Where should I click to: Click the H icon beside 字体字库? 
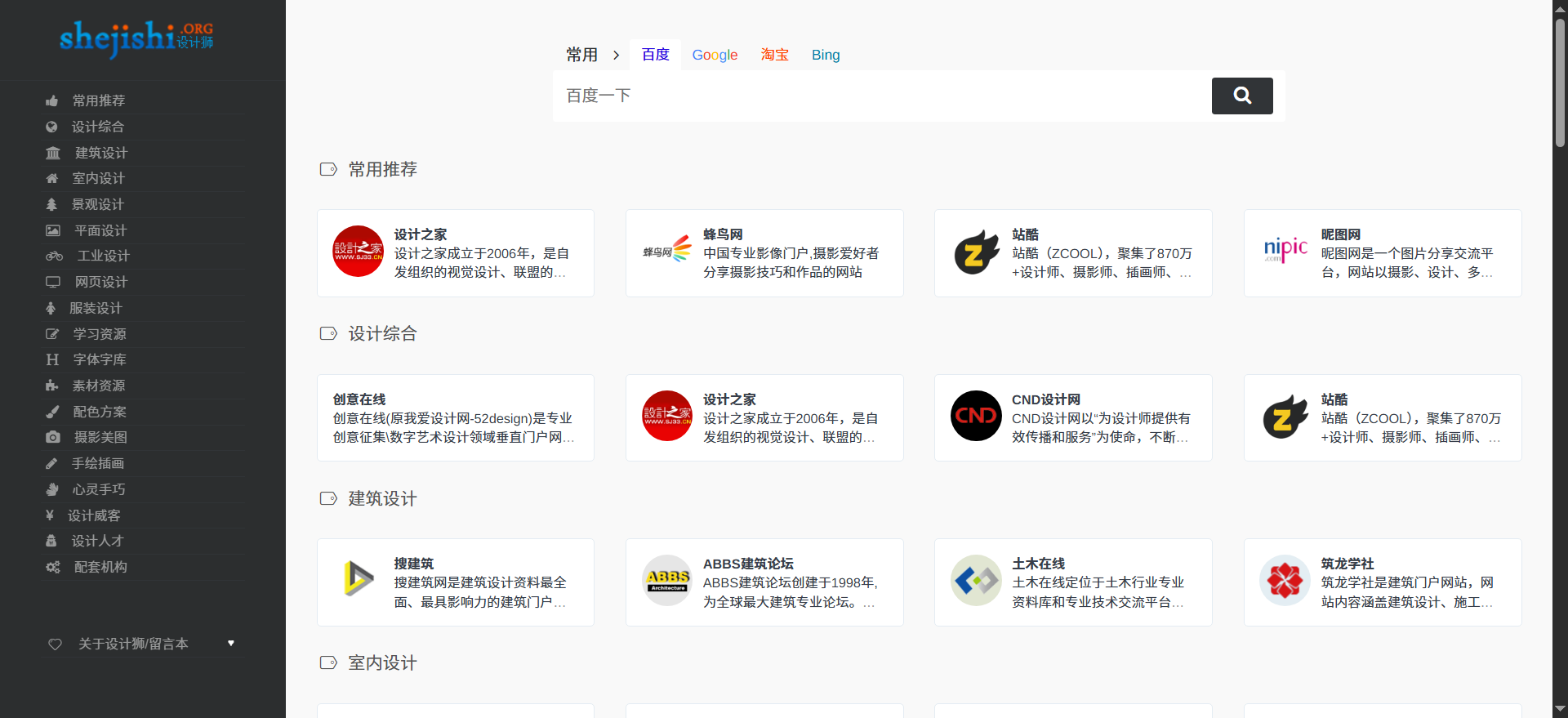(x=52, y=359)
